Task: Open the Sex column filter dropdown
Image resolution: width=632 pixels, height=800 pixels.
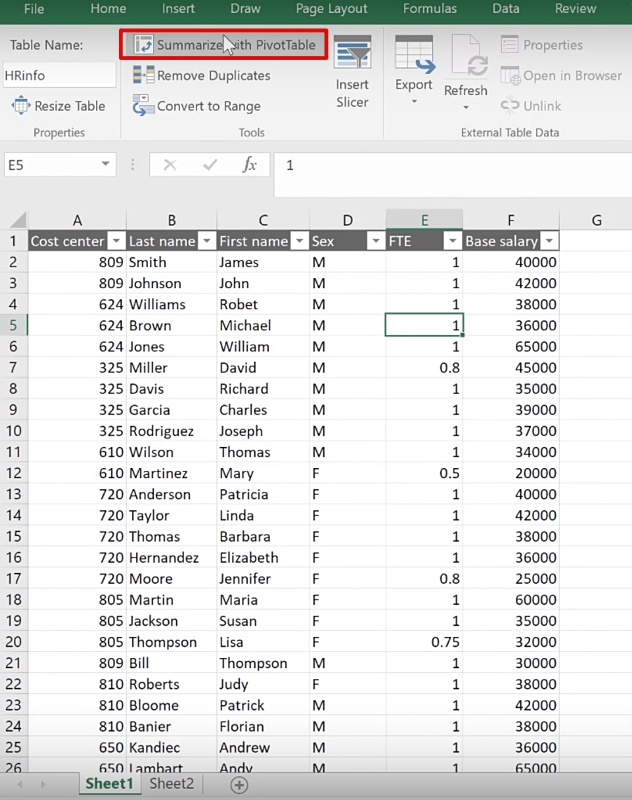Action: tap(375, 241)
